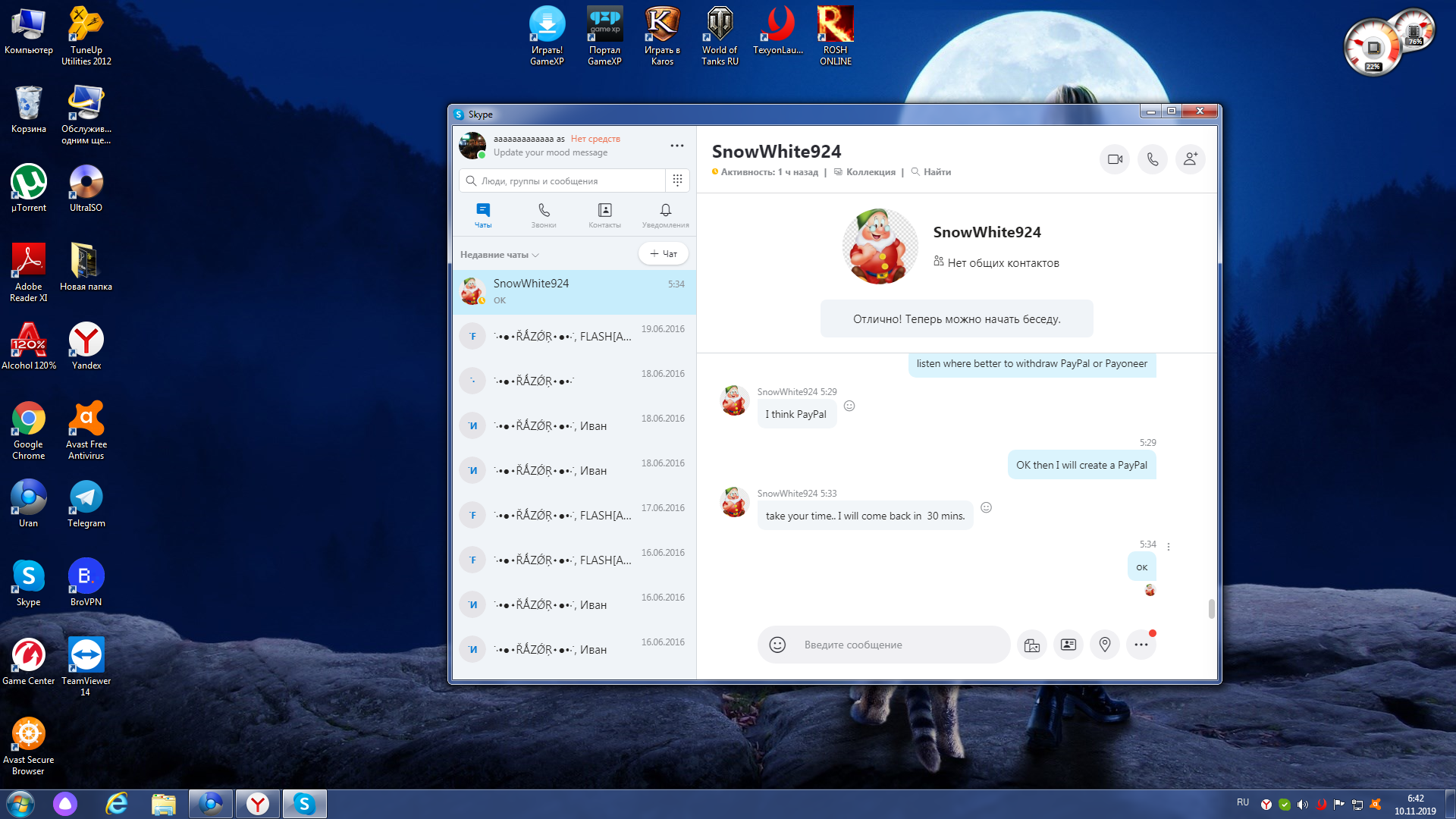The image size is (1456, 819).
Task: Open more options in message toolbar
Action: pyautogui.click(x=1141, y=645)
